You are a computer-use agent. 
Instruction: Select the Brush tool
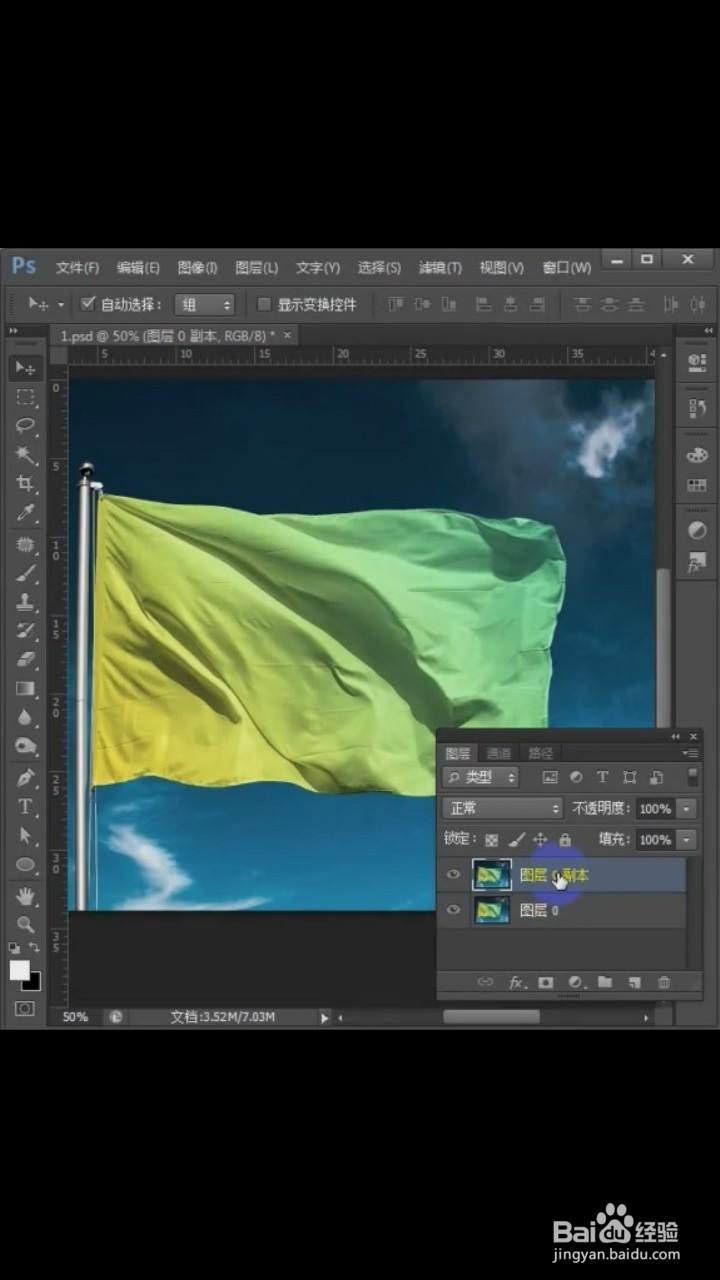coord(25,574)
